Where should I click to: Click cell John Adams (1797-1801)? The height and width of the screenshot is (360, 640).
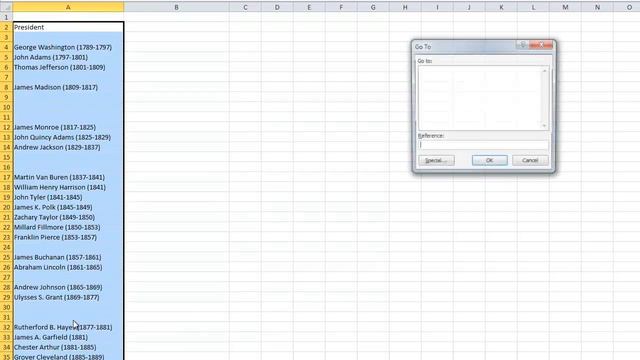click(x=68, y=57)
